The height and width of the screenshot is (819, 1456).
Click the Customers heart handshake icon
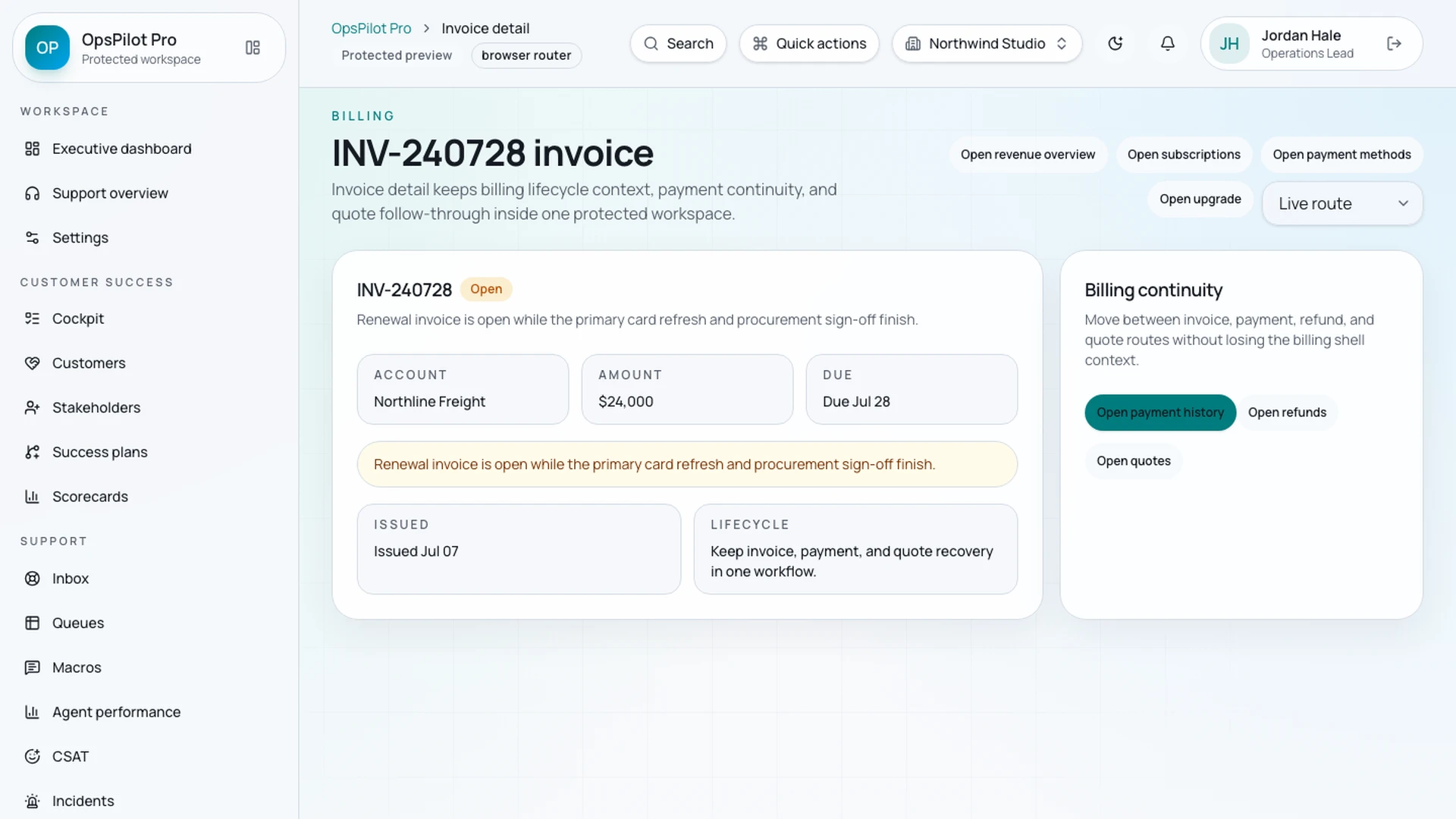tap(32, 363)
